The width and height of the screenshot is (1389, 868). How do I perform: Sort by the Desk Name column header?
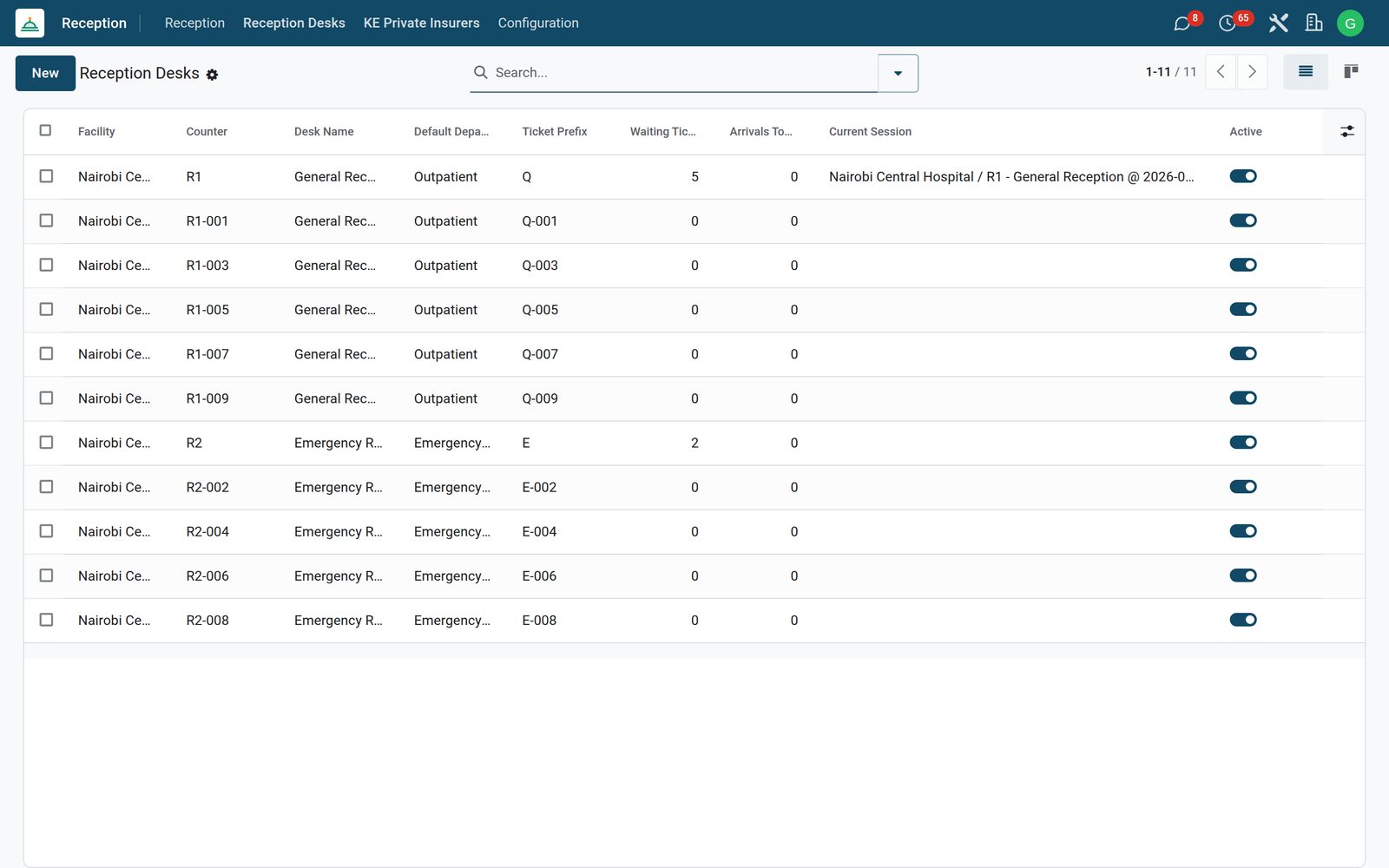324,132
